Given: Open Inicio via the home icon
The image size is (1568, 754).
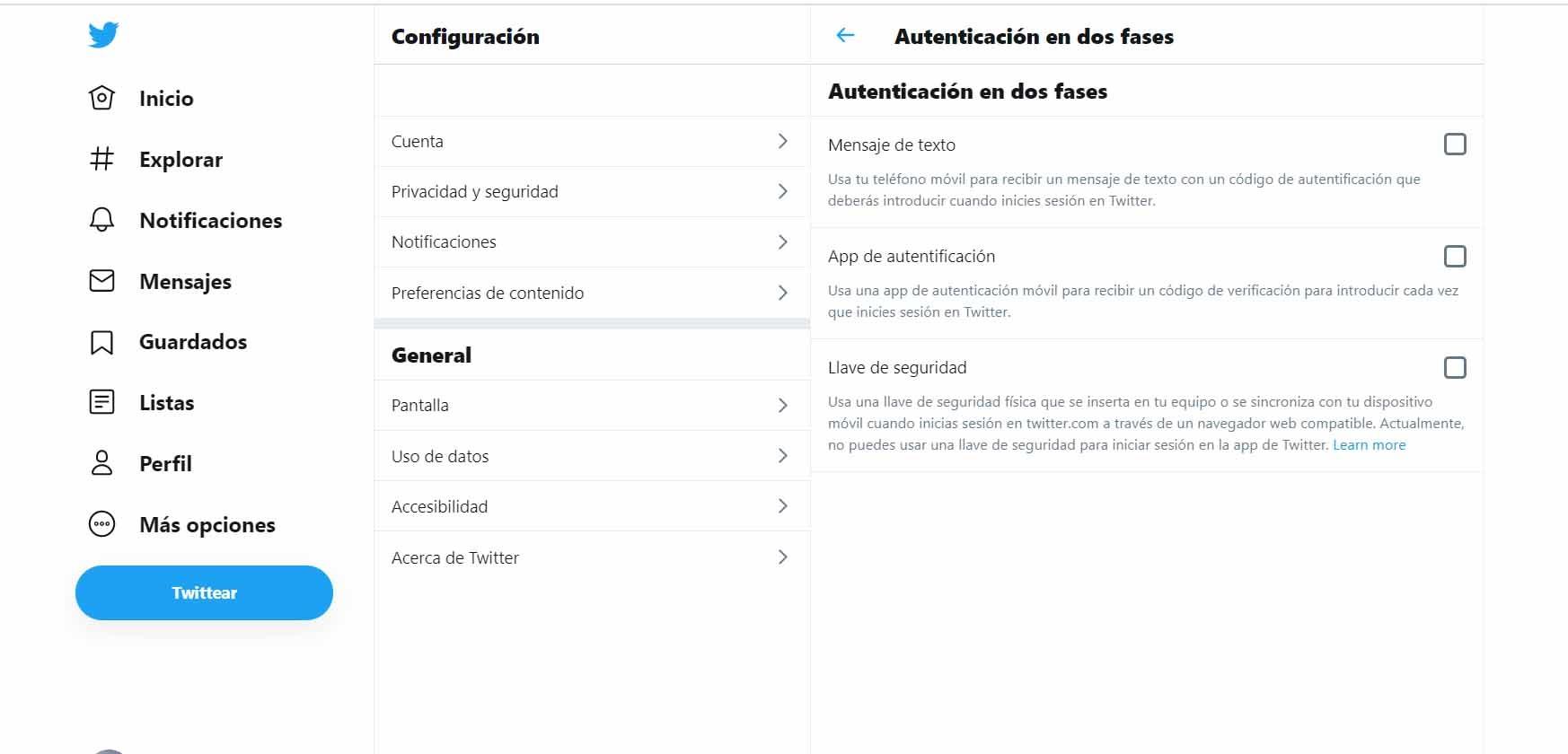Looking at the screenshot, I should (x=102, y=98).
